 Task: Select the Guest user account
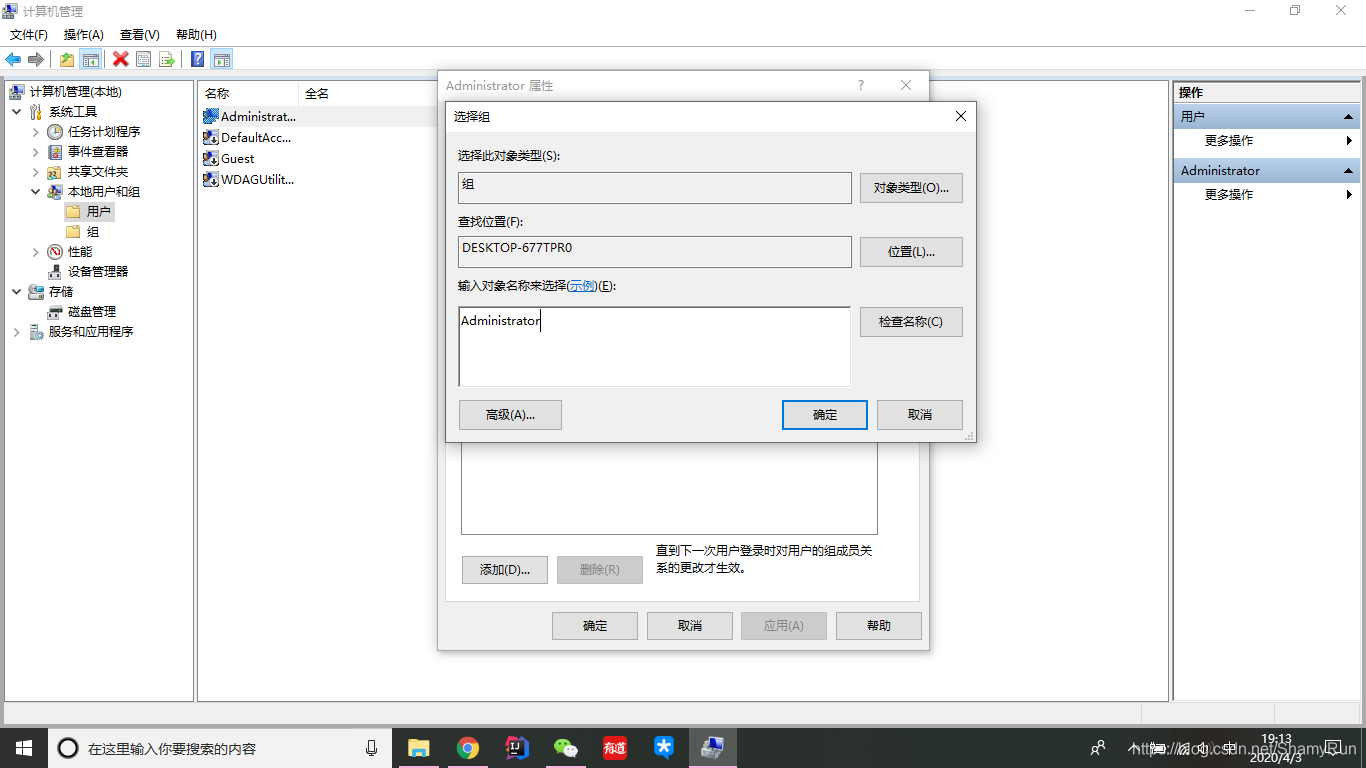240,158
